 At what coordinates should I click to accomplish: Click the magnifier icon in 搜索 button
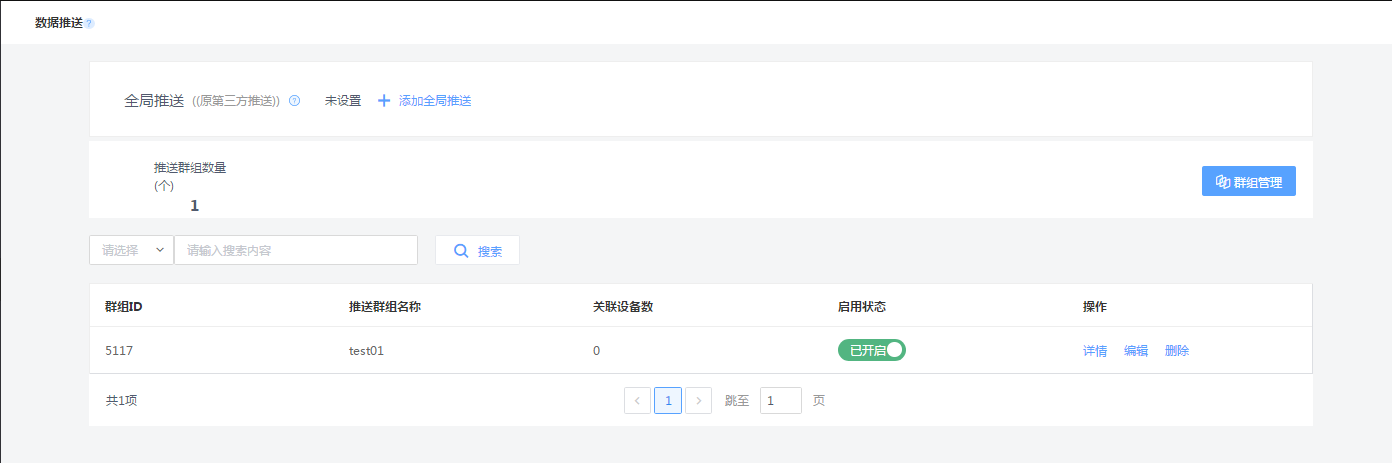click(x=461, y=251)
